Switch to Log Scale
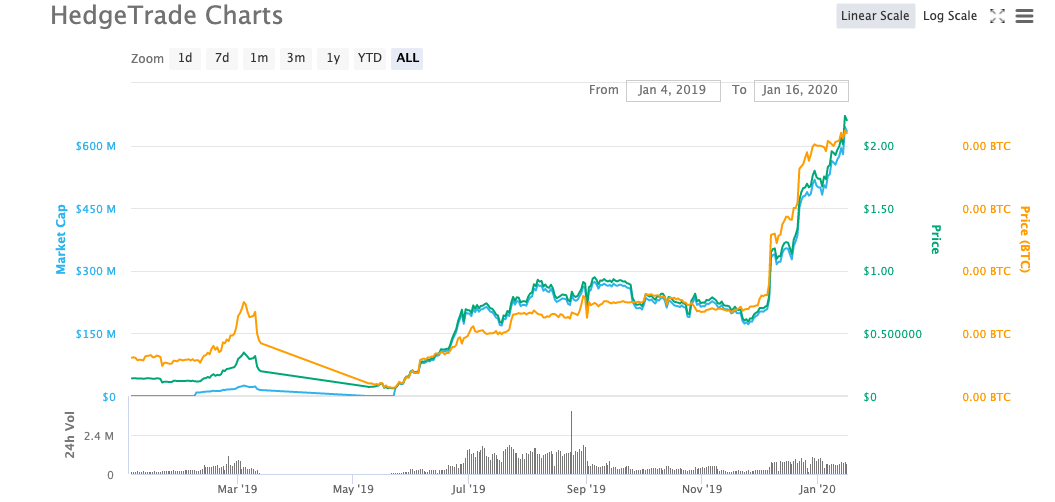1055x502 pixels. (949, 16)
